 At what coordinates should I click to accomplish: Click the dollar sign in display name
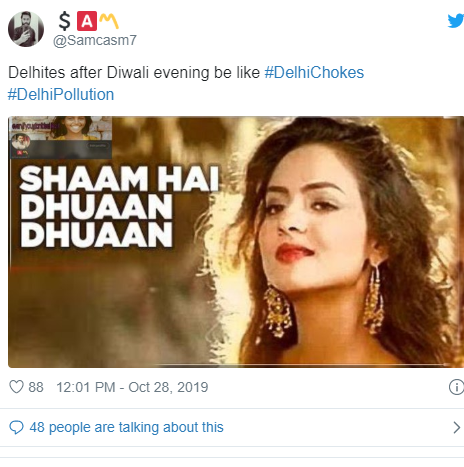[x=64, y=21]
